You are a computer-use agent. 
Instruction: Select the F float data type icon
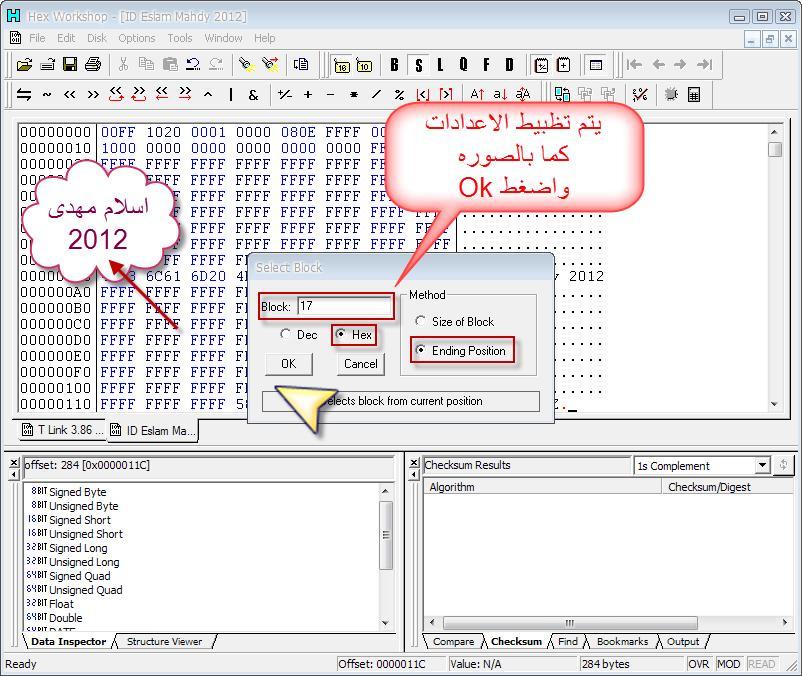[486, 65]
